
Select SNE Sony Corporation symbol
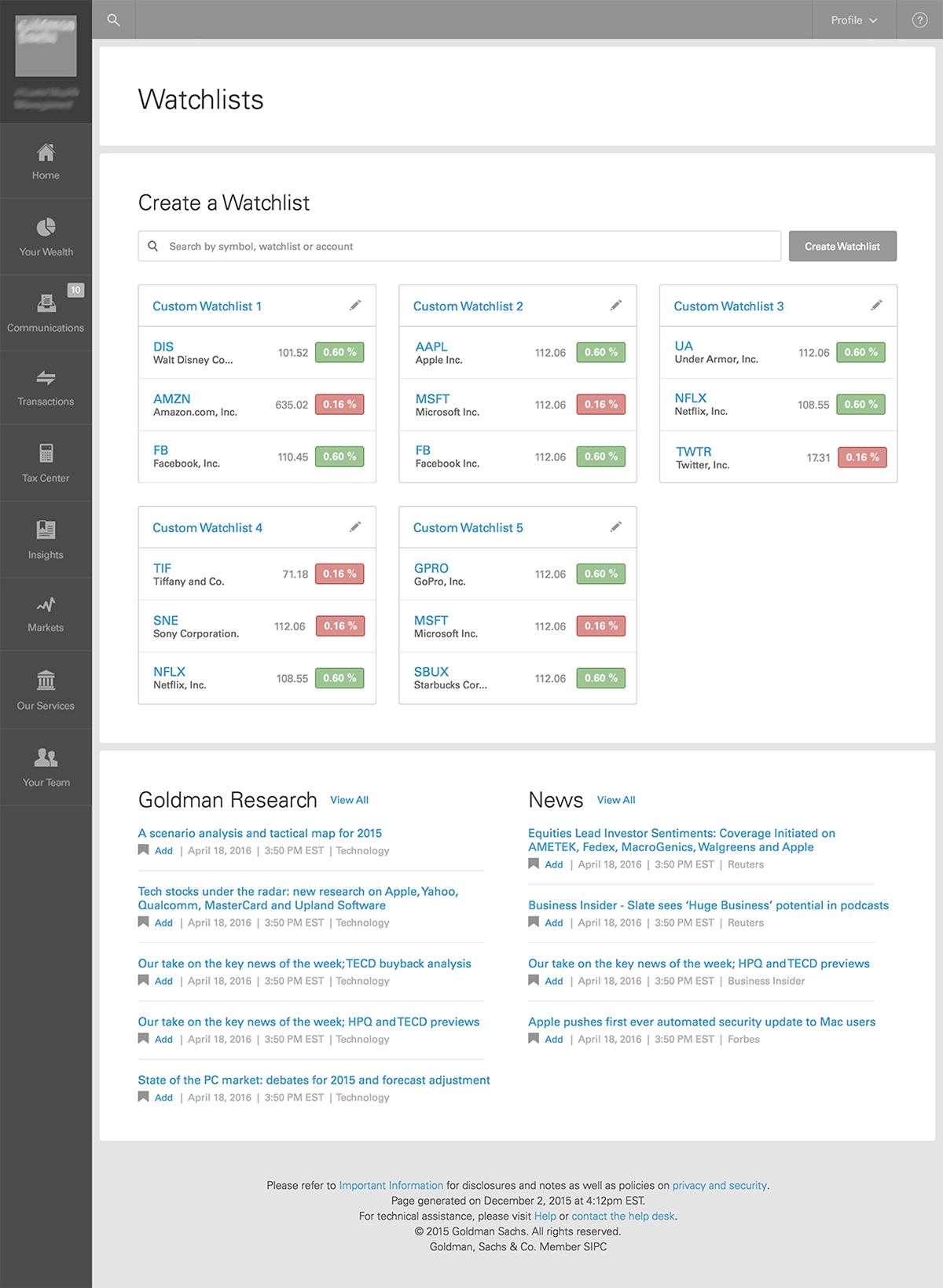coord(166,620)
